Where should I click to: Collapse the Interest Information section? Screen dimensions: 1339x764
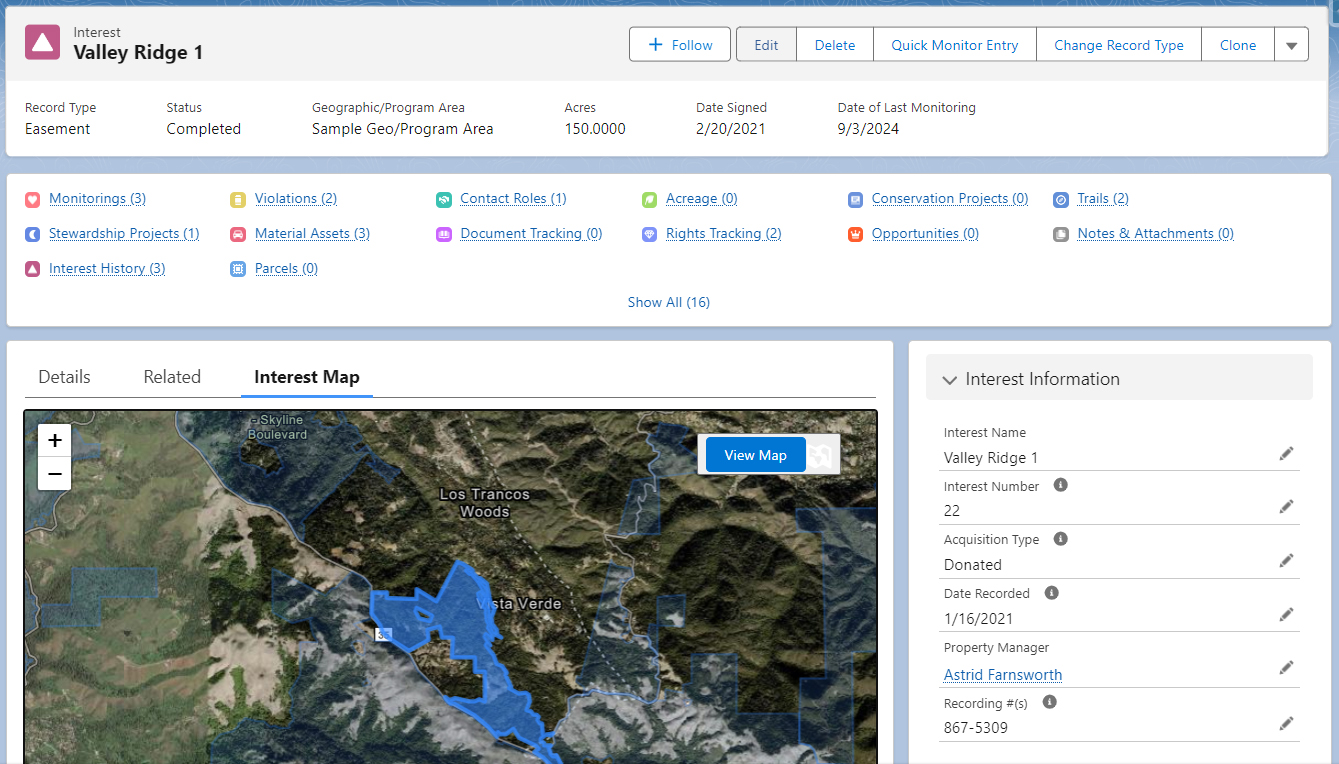tap(949, 379)
